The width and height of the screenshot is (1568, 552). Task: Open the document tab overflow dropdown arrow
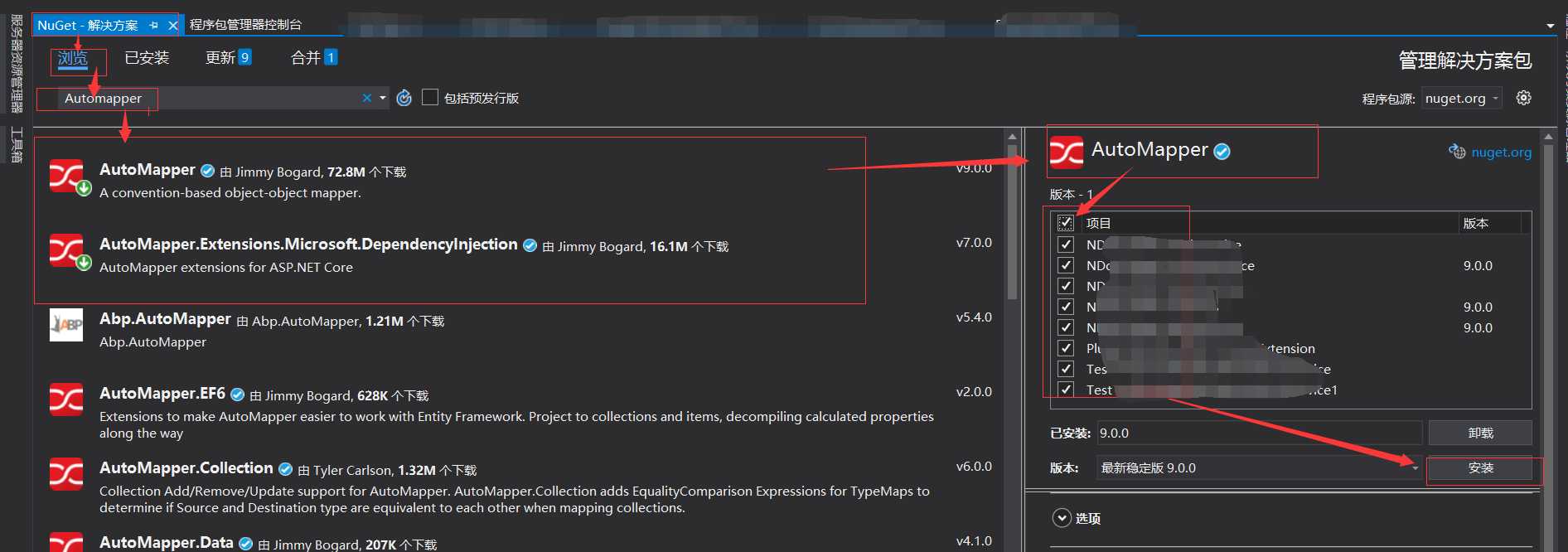[1550, 26]
